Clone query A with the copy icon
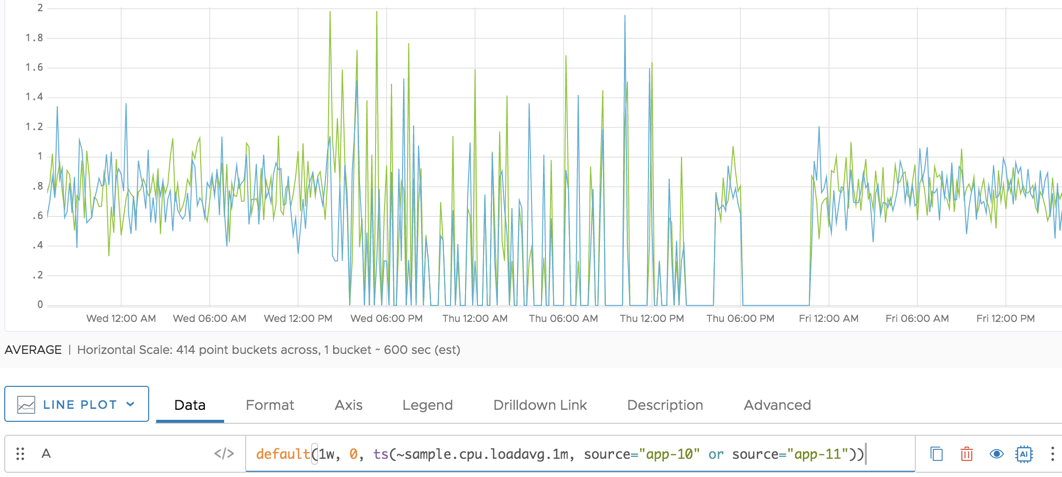This screenshot has width=1062, height=477. [936, 454]
